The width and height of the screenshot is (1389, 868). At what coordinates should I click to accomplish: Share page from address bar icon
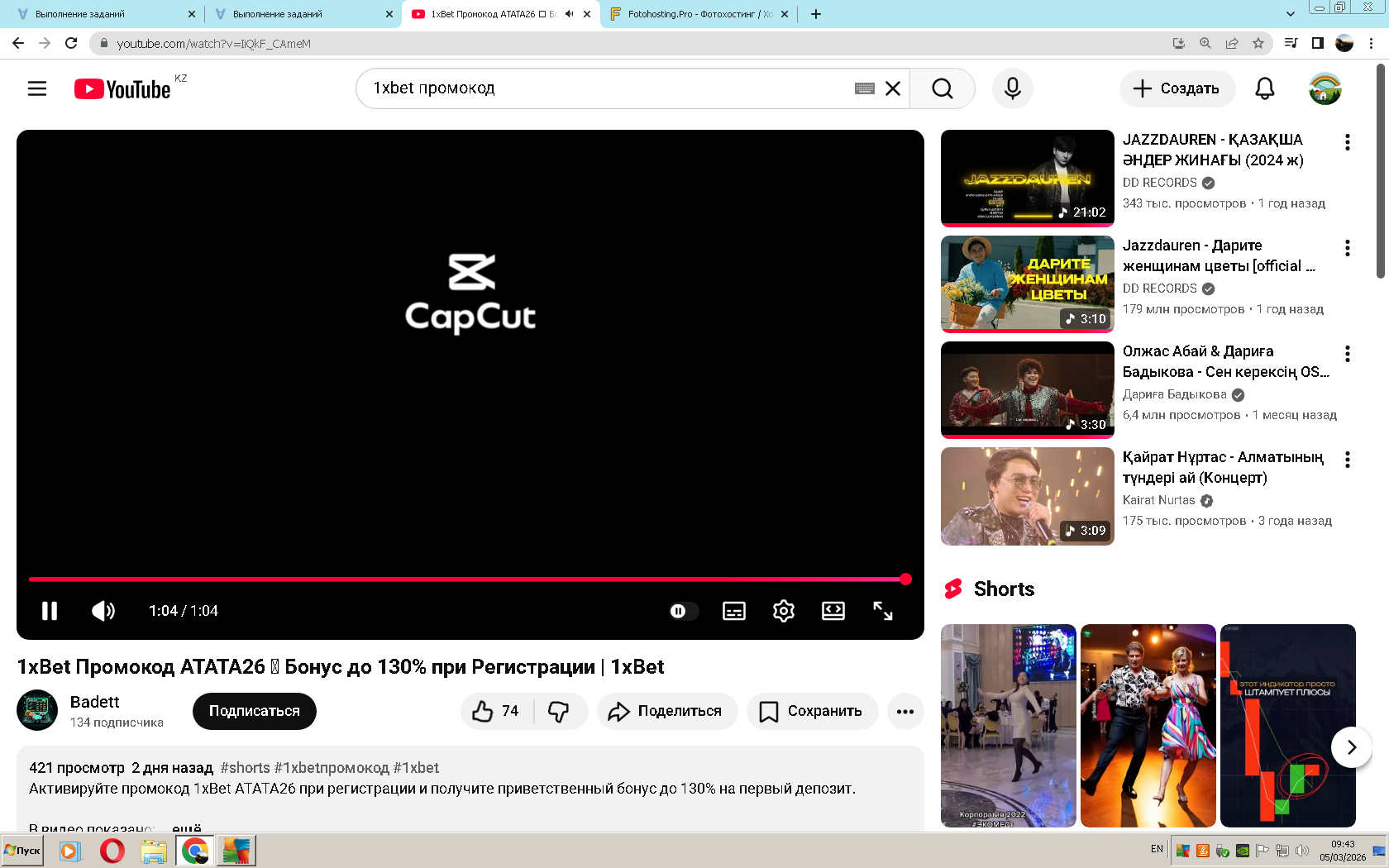pyautogui.click(x=1232, y=43)
